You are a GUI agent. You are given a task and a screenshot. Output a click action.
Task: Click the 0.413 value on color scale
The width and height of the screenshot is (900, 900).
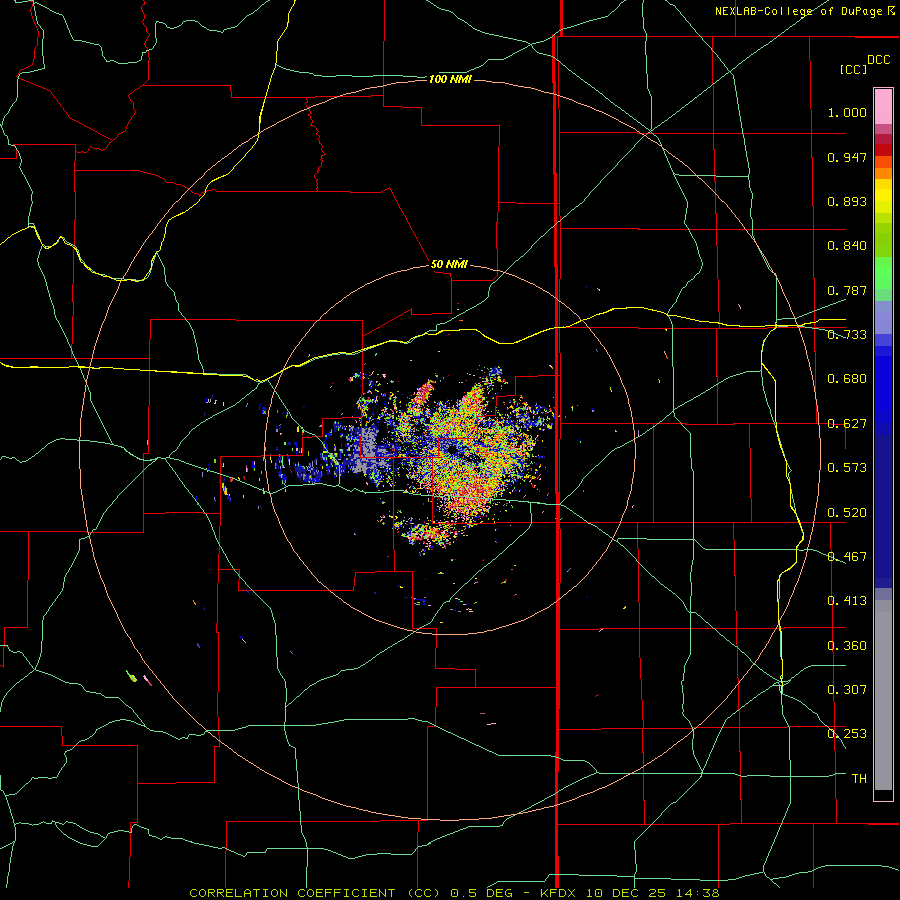[x=847, y=601]
